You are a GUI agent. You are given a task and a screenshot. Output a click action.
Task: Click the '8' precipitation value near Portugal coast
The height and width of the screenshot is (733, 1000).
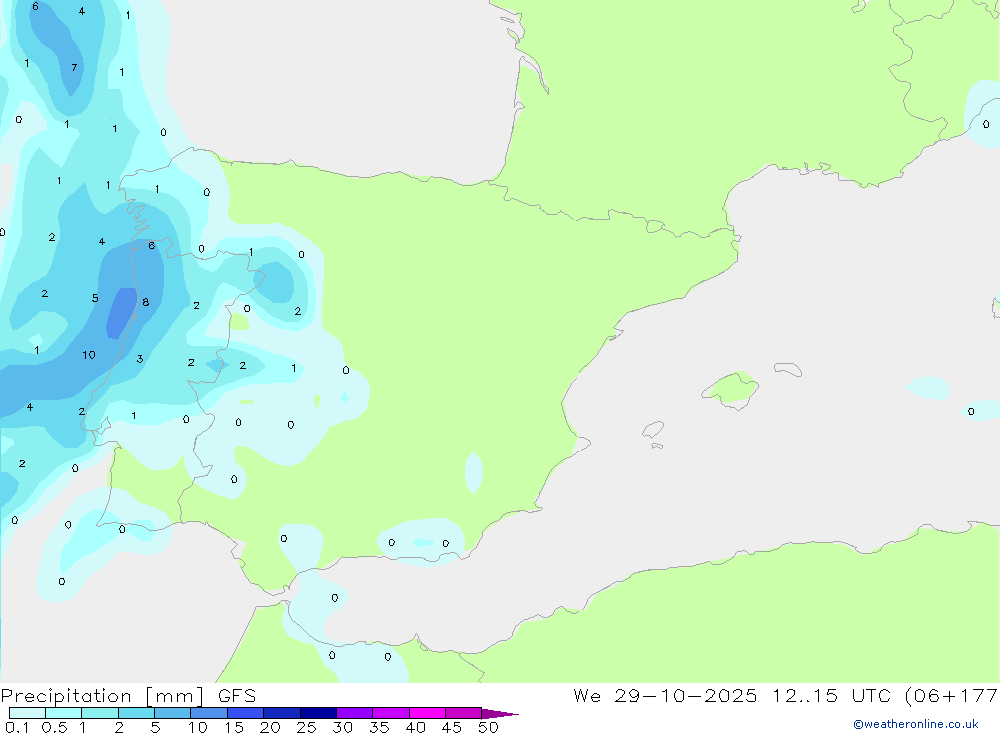[146, 302]
